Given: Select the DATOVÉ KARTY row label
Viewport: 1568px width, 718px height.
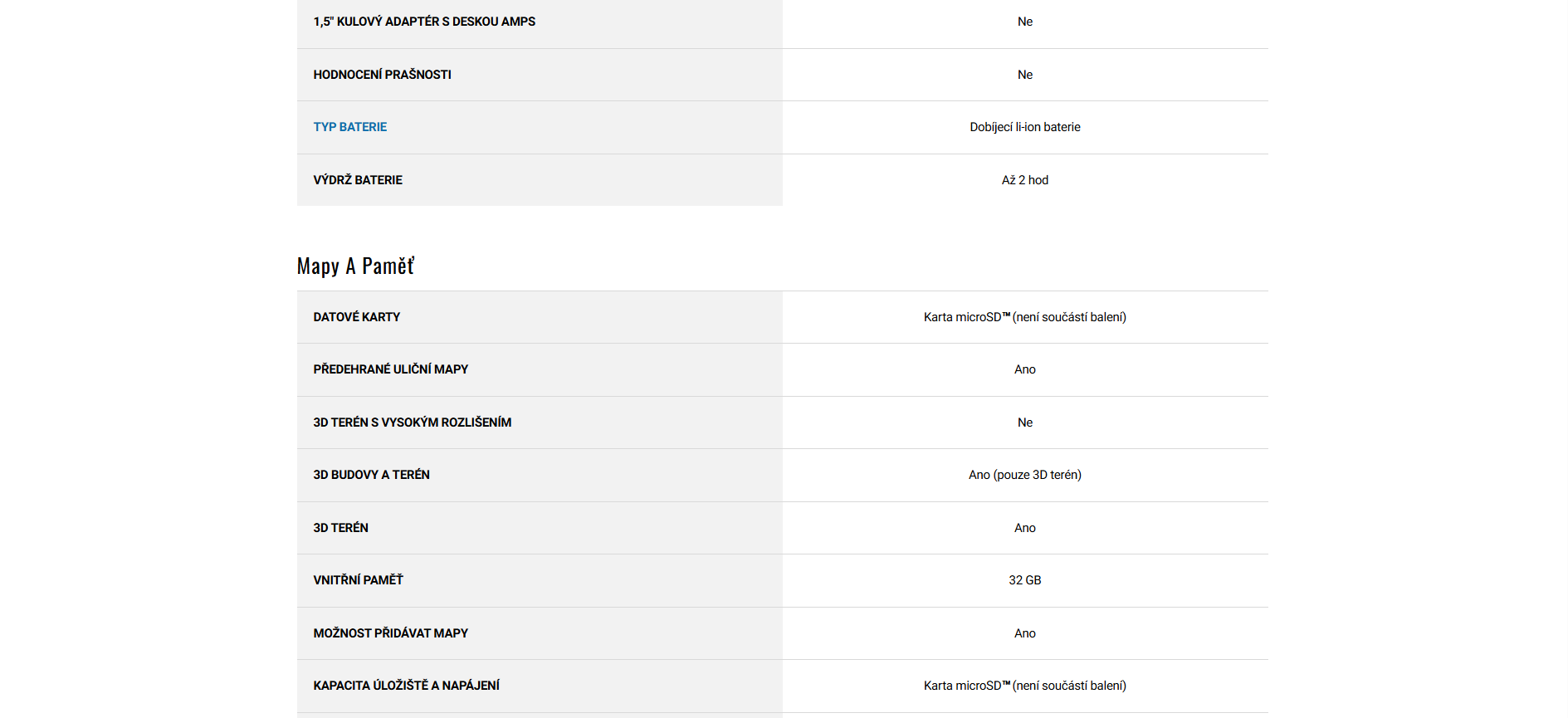Looking at the screenshot, I should click(356, 317).
